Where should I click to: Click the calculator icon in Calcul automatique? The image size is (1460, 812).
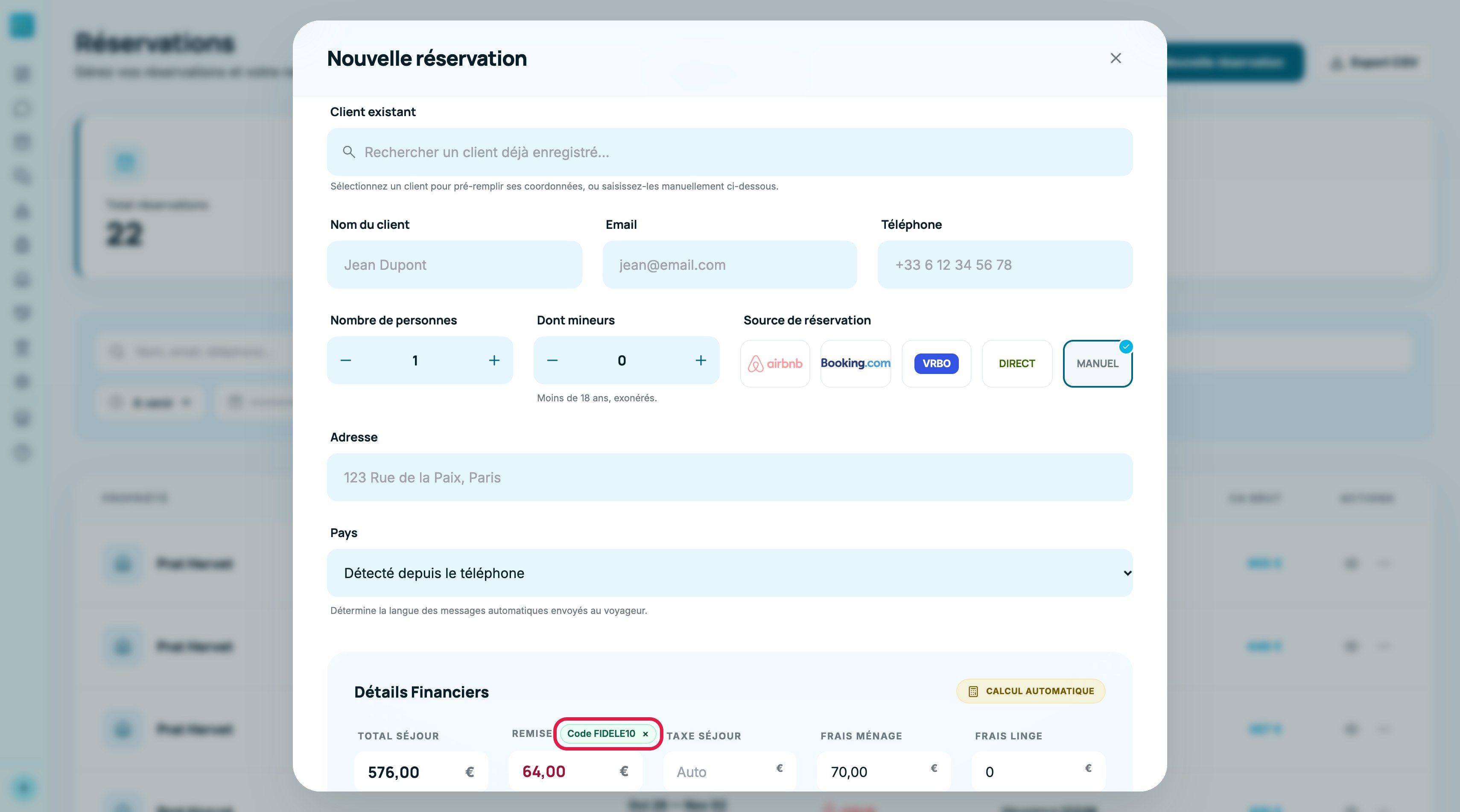click(x=973, y=691)
